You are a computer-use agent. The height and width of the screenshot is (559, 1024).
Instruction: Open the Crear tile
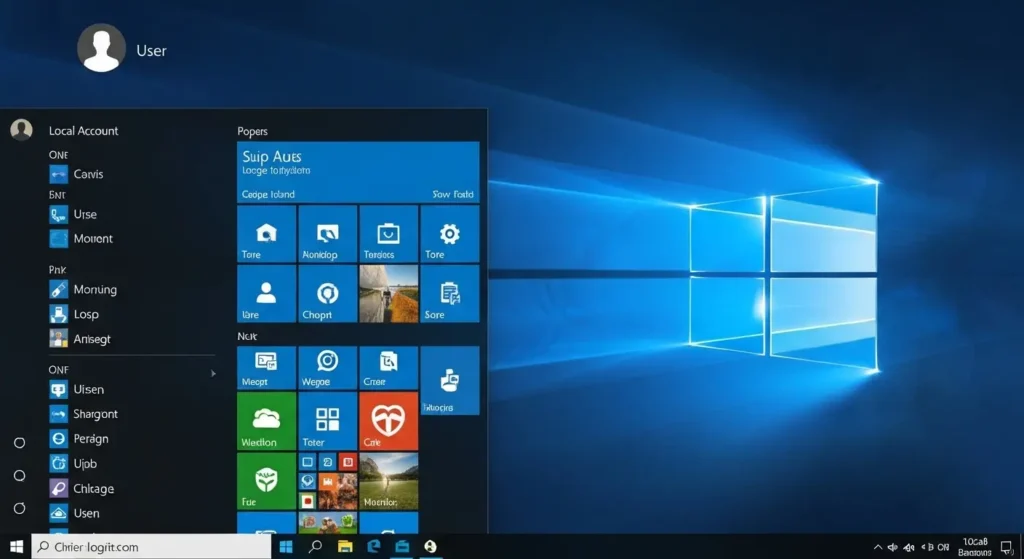pos(389,368)
